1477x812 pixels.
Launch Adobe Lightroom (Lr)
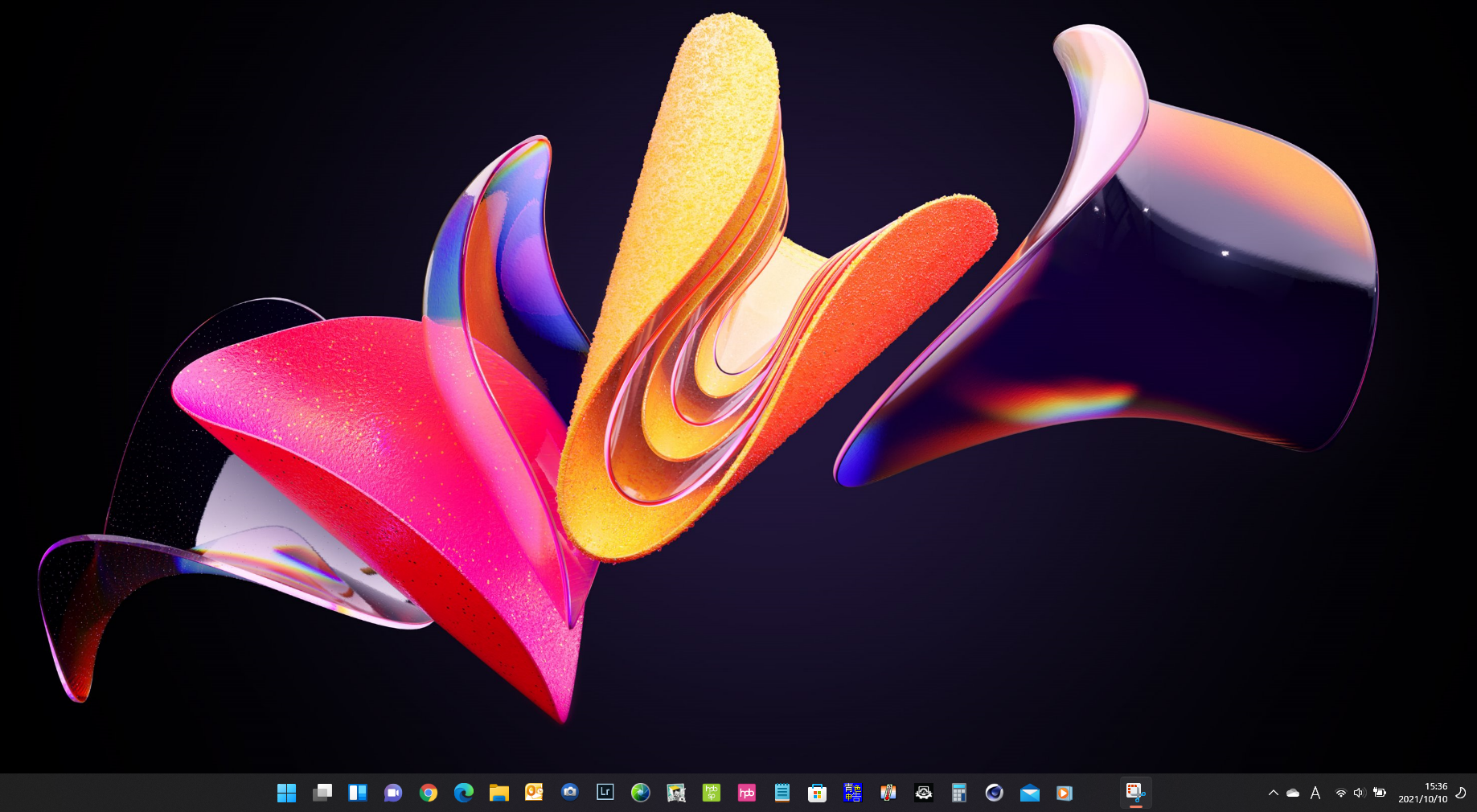[x=605, y=793]
